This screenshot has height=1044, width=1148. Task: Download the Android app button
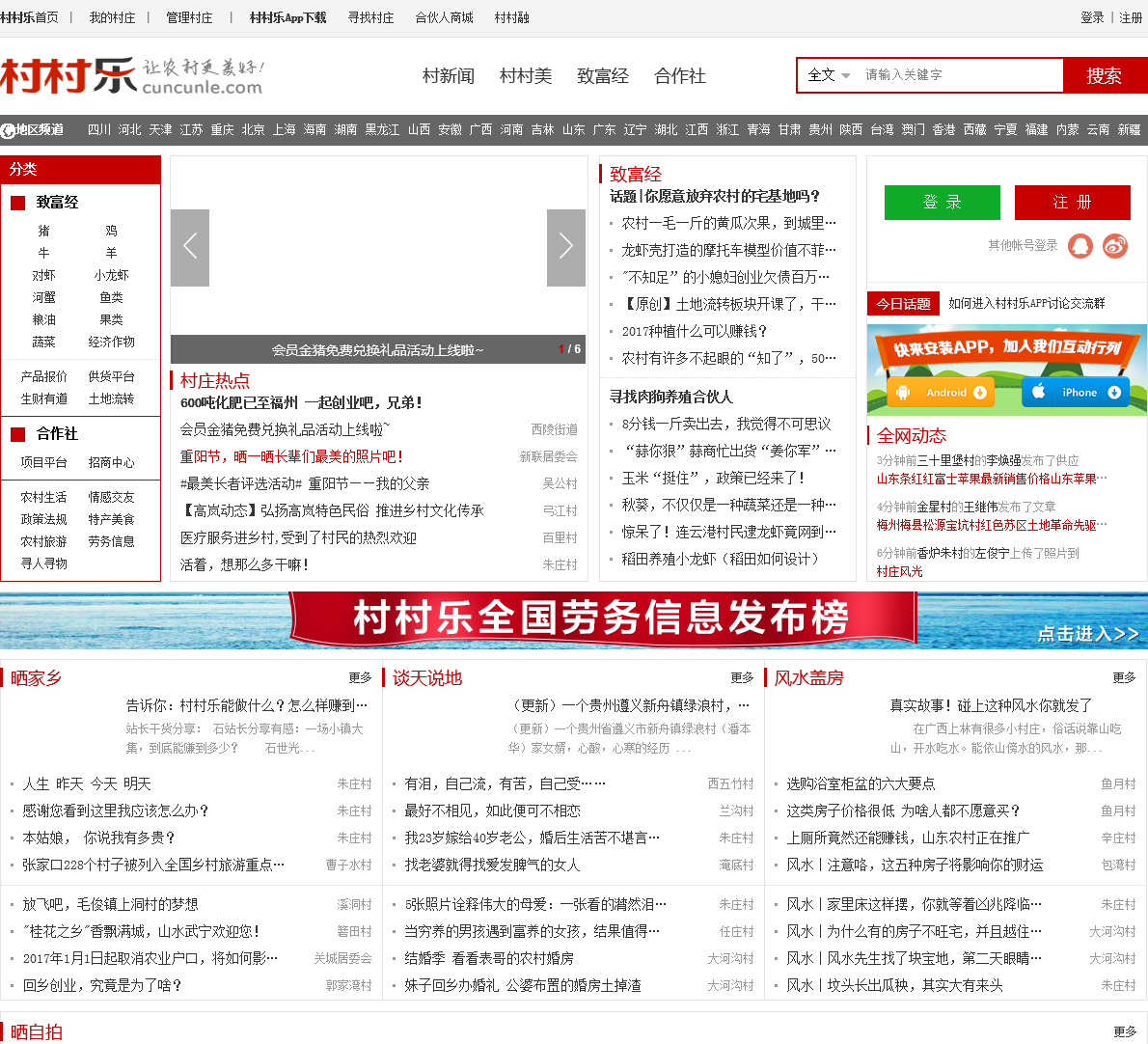(940, 393)
